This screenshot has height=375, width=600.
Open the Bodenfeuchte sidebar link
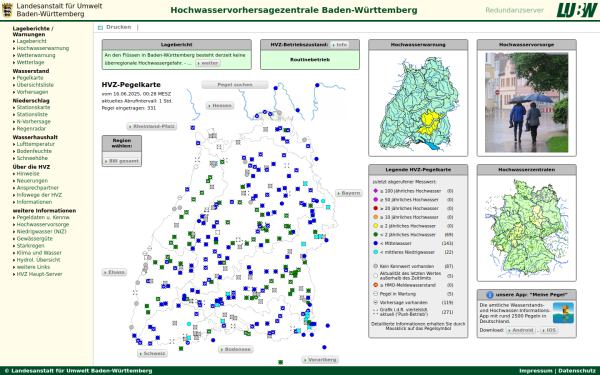[x=34, y=151]
